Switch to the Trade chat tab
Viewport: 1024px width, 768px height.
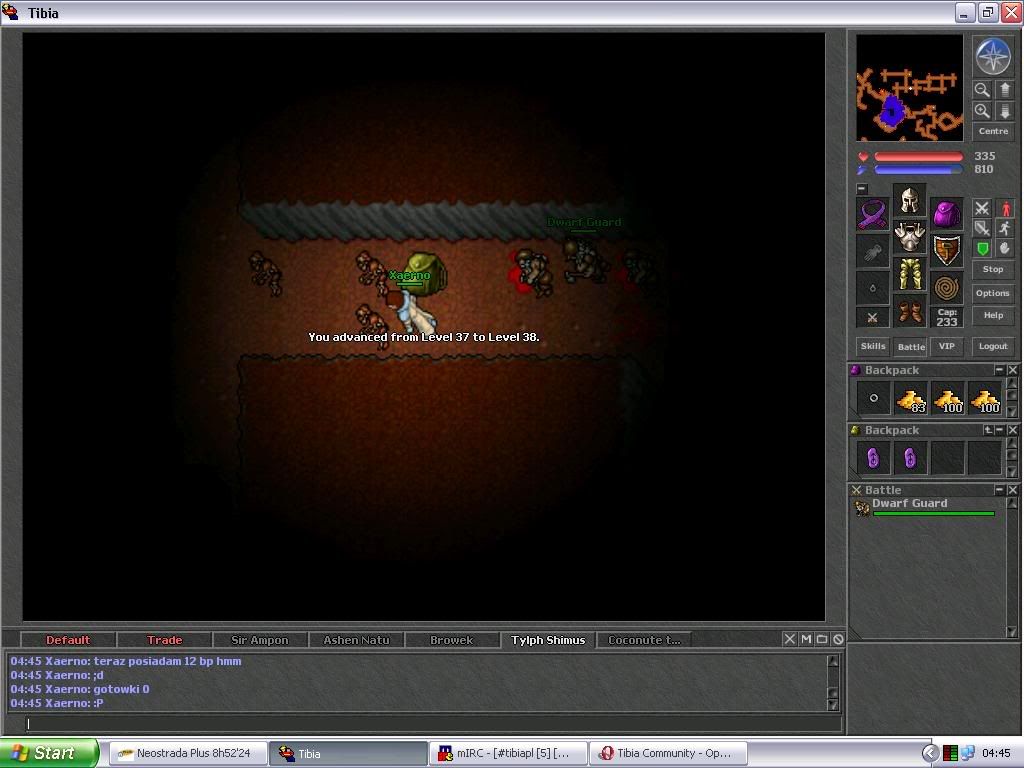[x=165, y=640]
